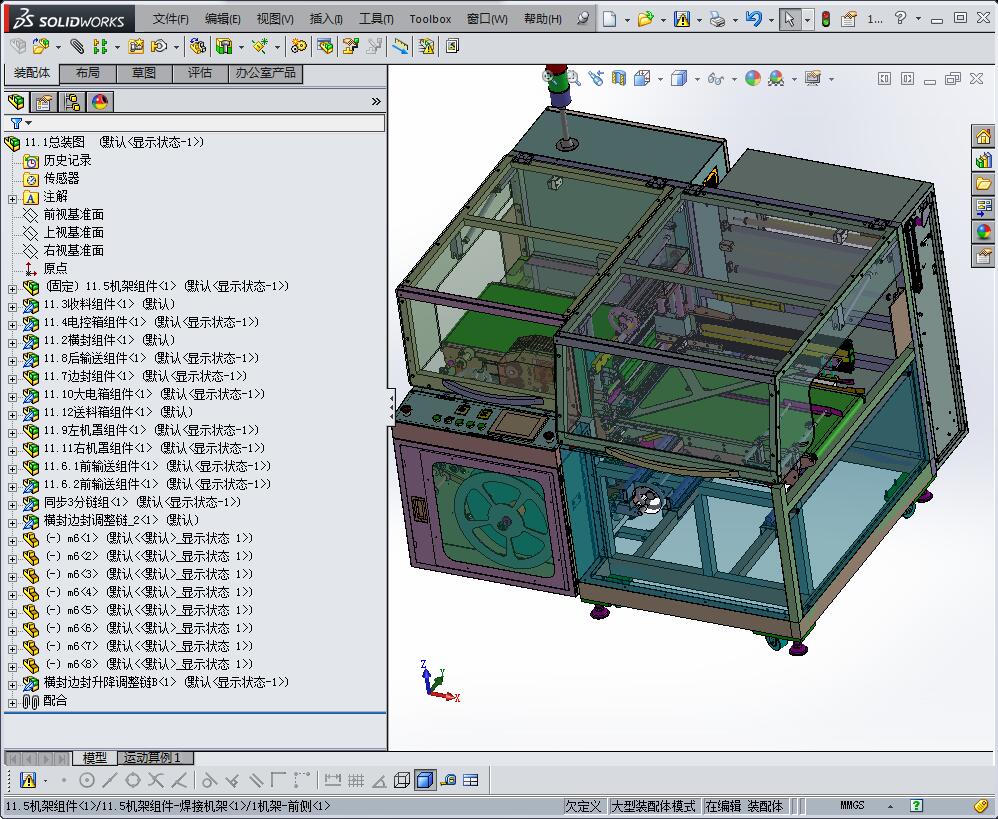Viewport: 998px width, 819px height.
Task: Click the Reference Geometry icon
Action: (x=259, y=46)
